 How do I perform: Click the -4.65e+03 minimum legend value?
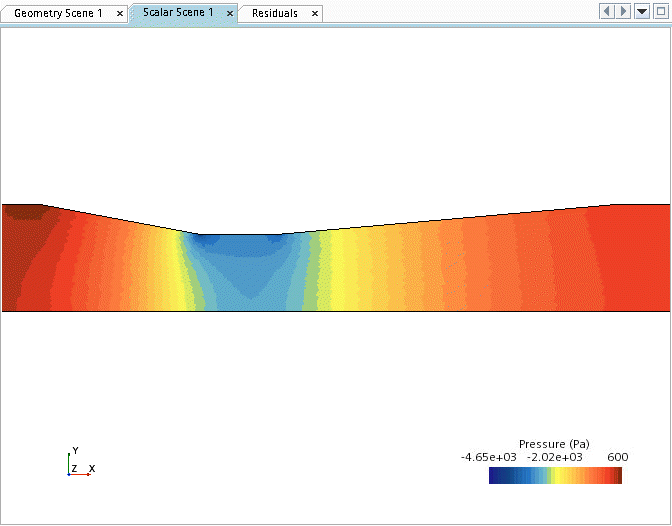[x=488, y=457]
